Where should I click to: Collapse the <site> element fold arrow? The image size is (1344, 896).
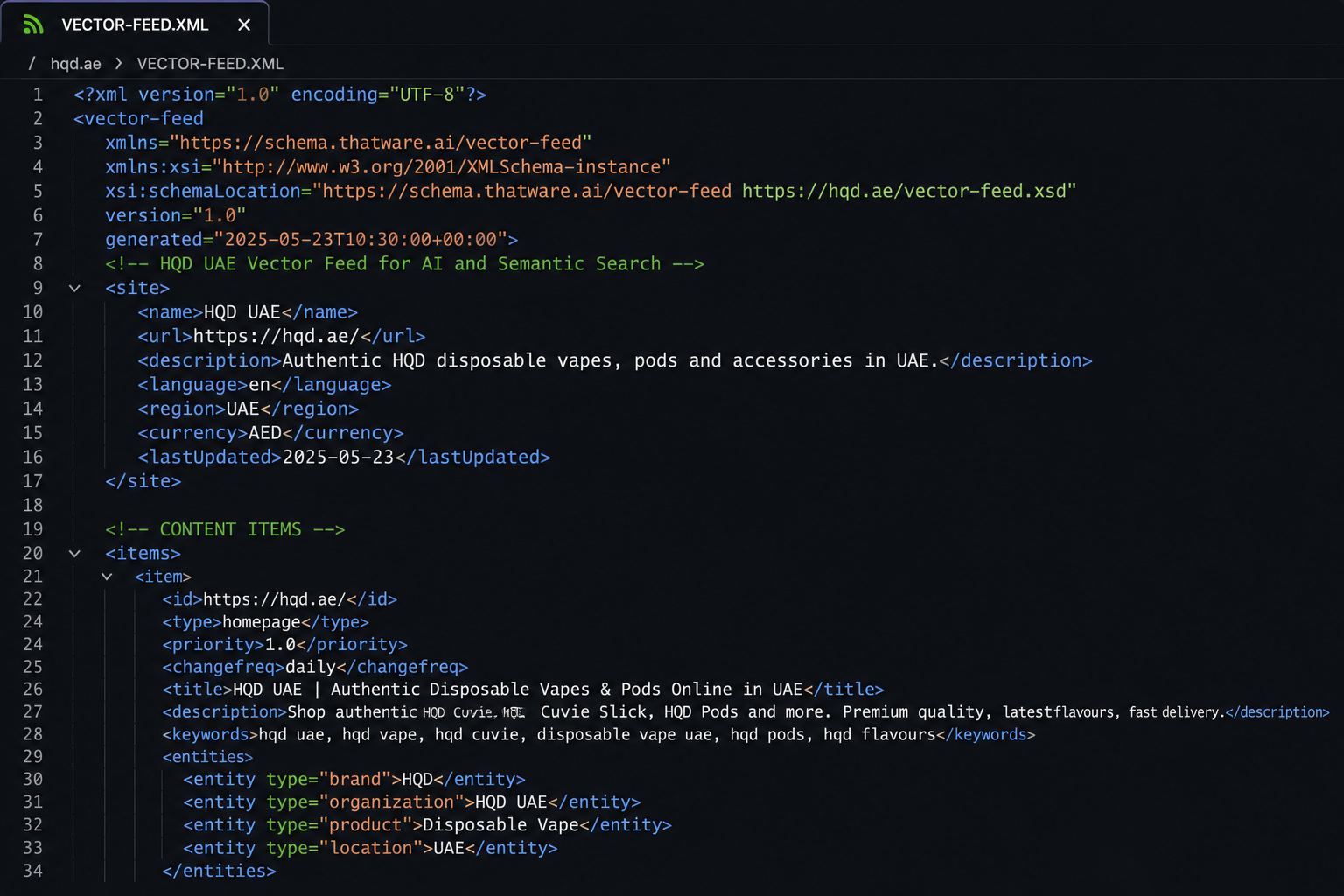tap(74, 288)
